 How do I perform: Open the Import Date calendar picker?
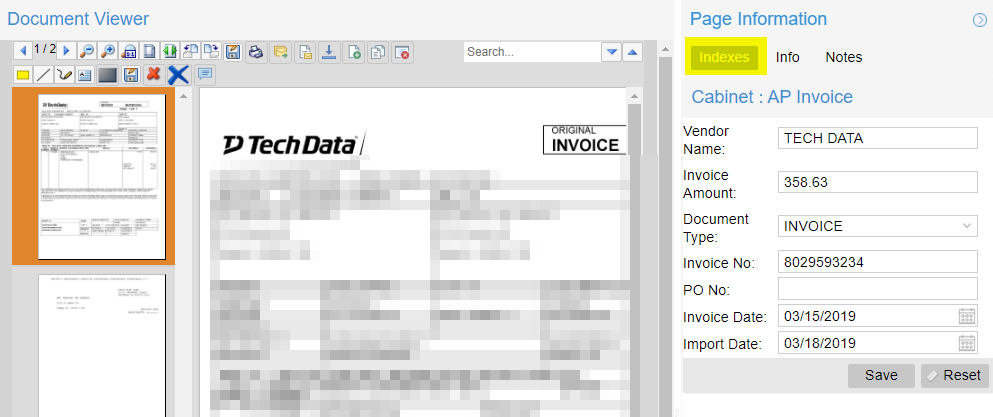coord(966,343)
